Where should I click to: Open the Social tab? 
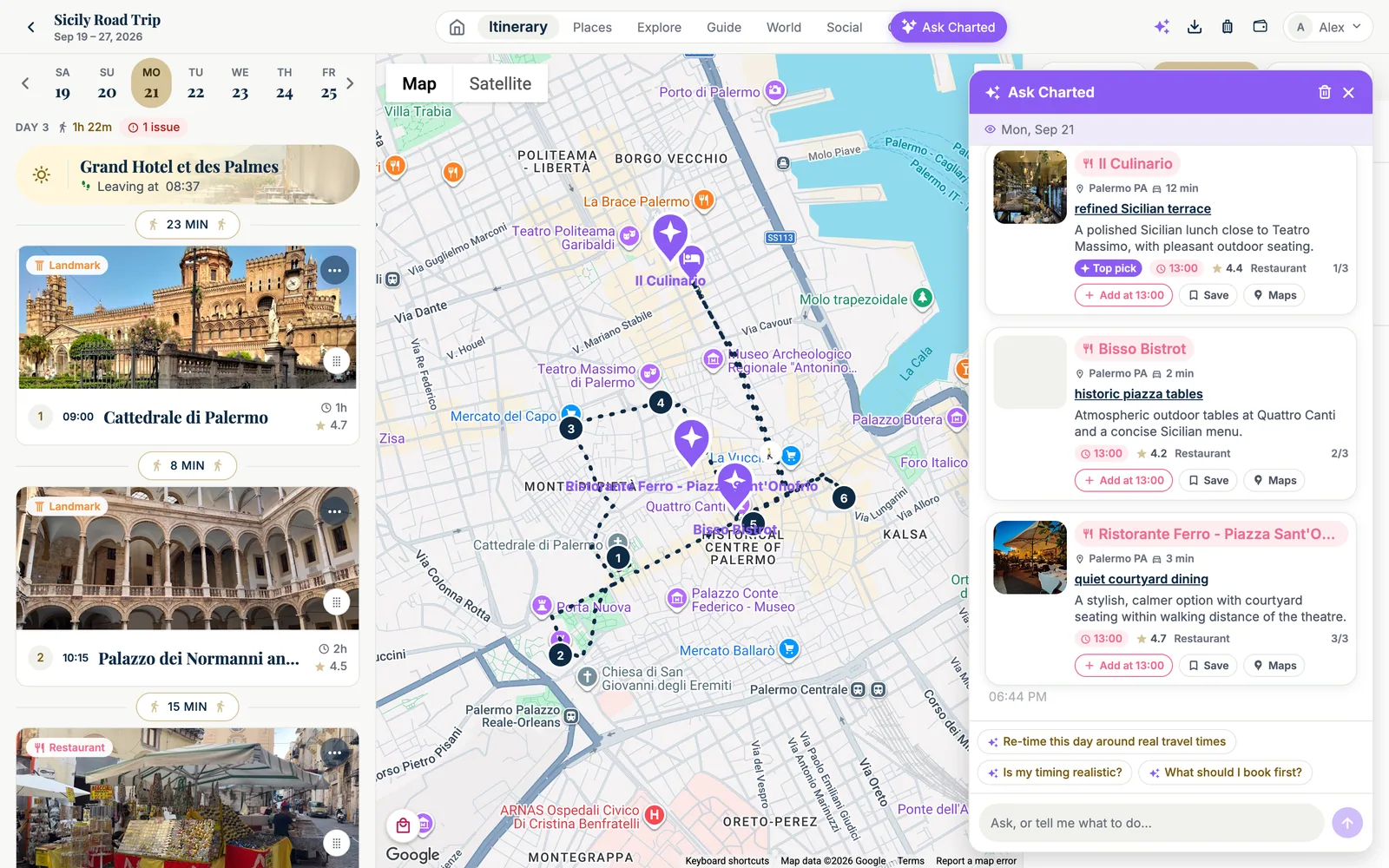(844, 27)
